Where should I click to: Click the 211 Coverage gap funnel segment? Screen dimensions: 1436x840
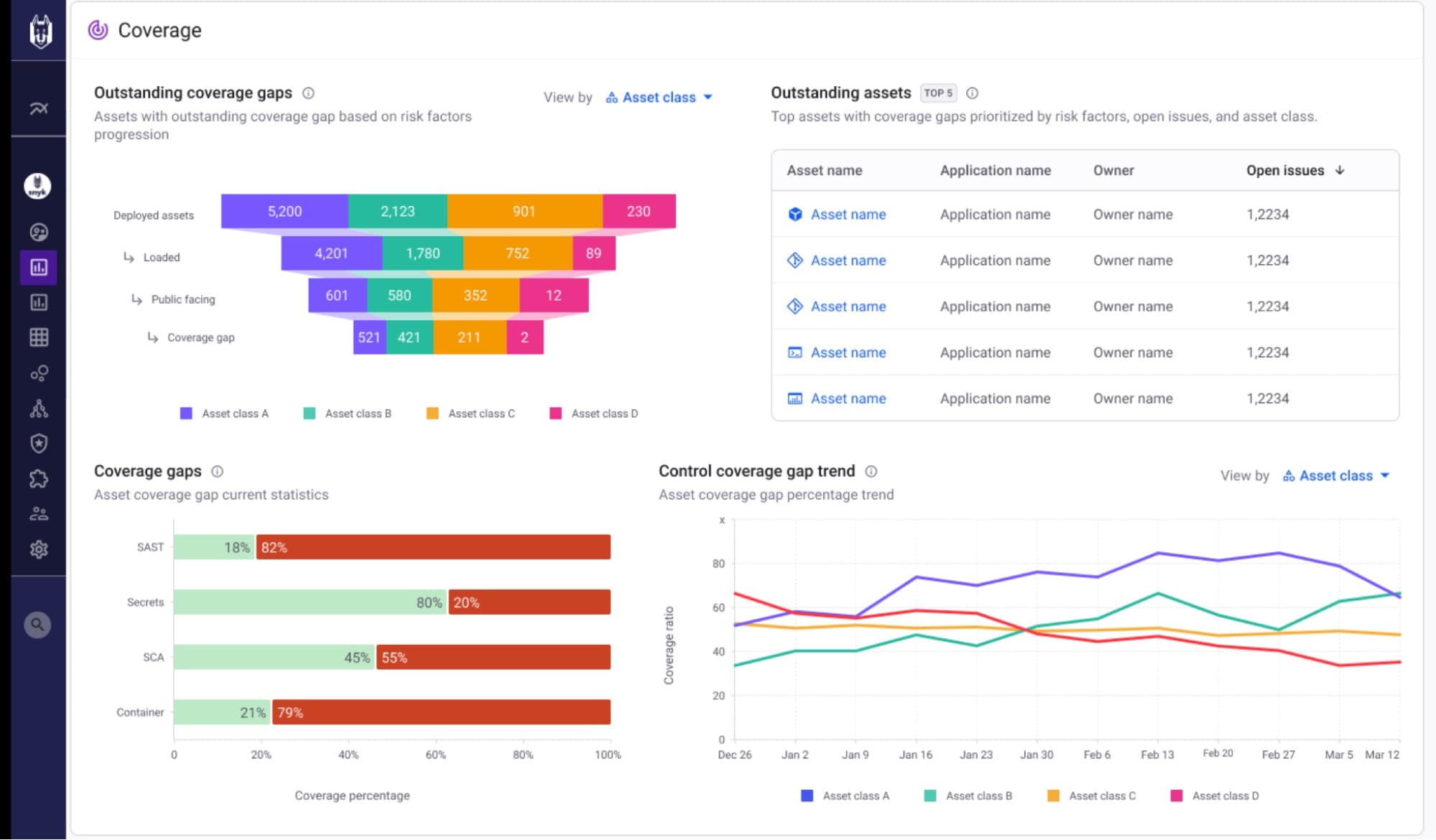pyautogui.click(x=470, y=337)
